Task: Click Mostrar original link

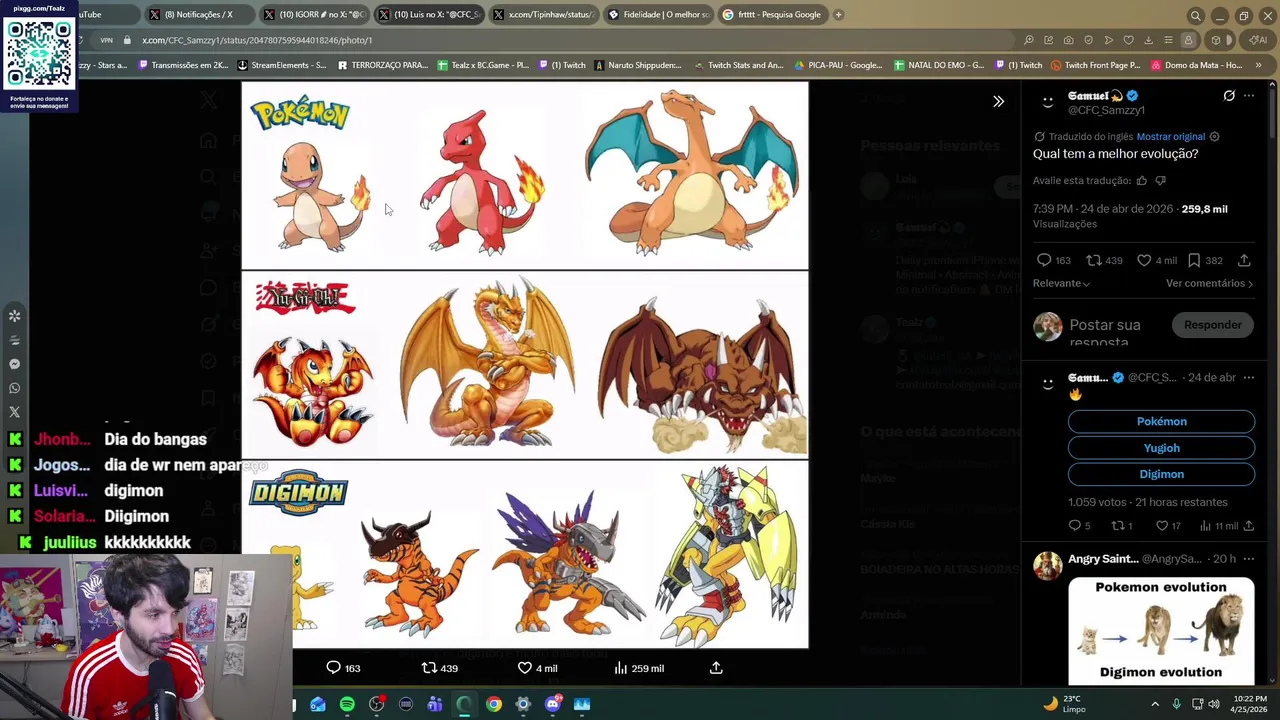Action: click(1170, 136)
